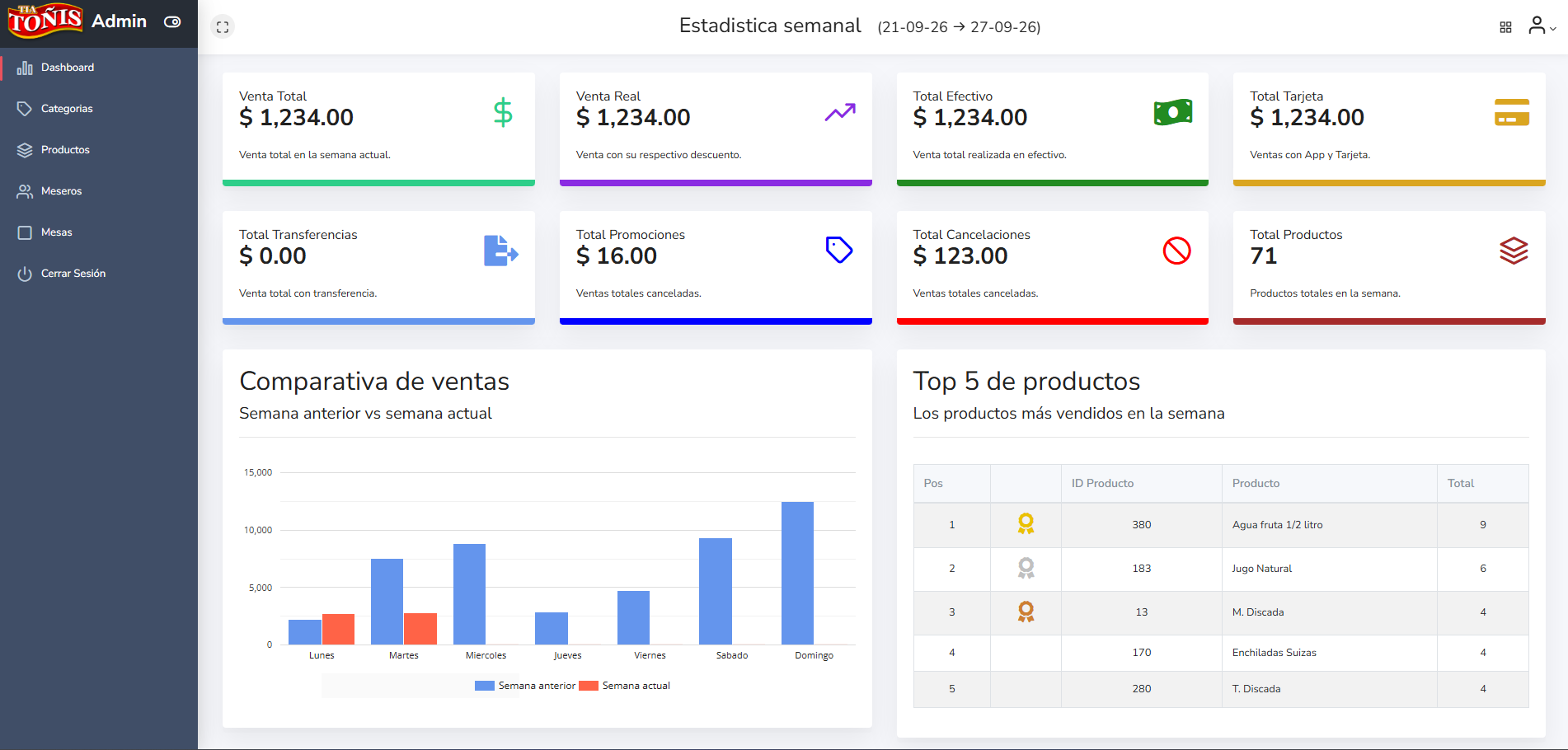Open Productos menu item
1568x750 pixels.
pyautogui.click(x=99, y=150)
